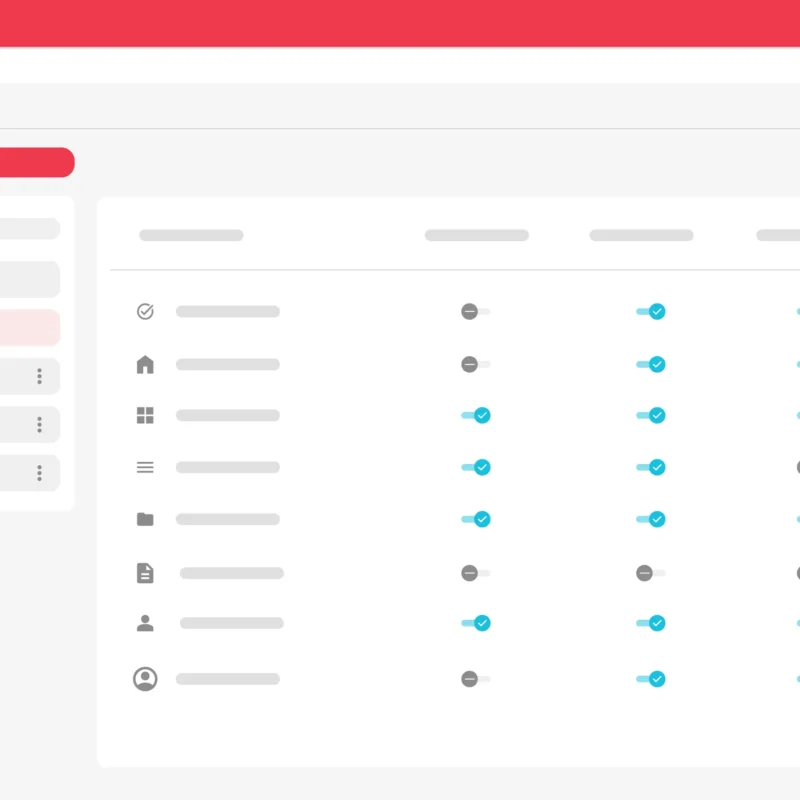Enable first-column toggle in home row
Screen dimensions: 800x800
(476, 364)
